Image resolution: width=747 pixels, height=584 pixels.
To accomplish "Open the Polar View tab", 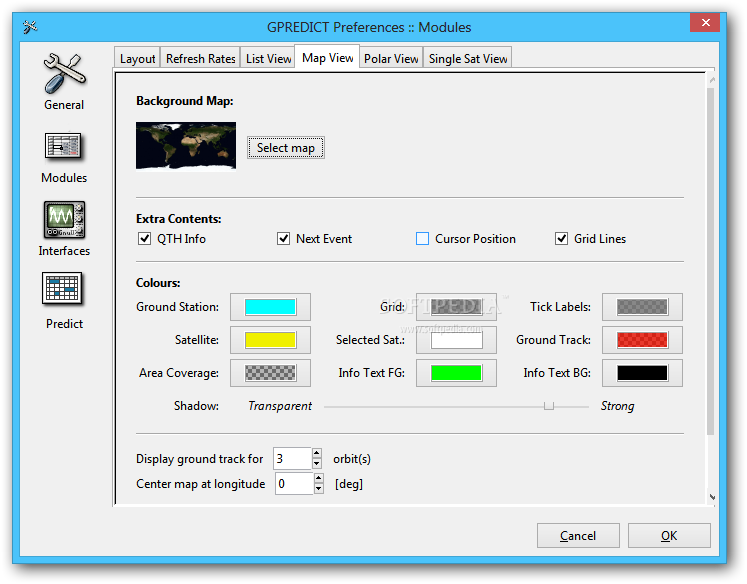I will click(x=391, y=59).
